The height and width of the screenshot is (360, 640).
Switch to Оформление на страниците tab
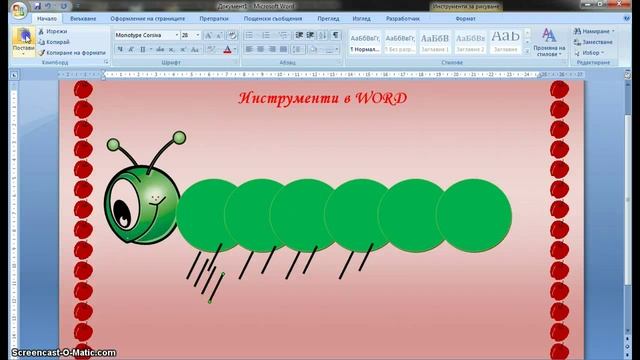147,19
